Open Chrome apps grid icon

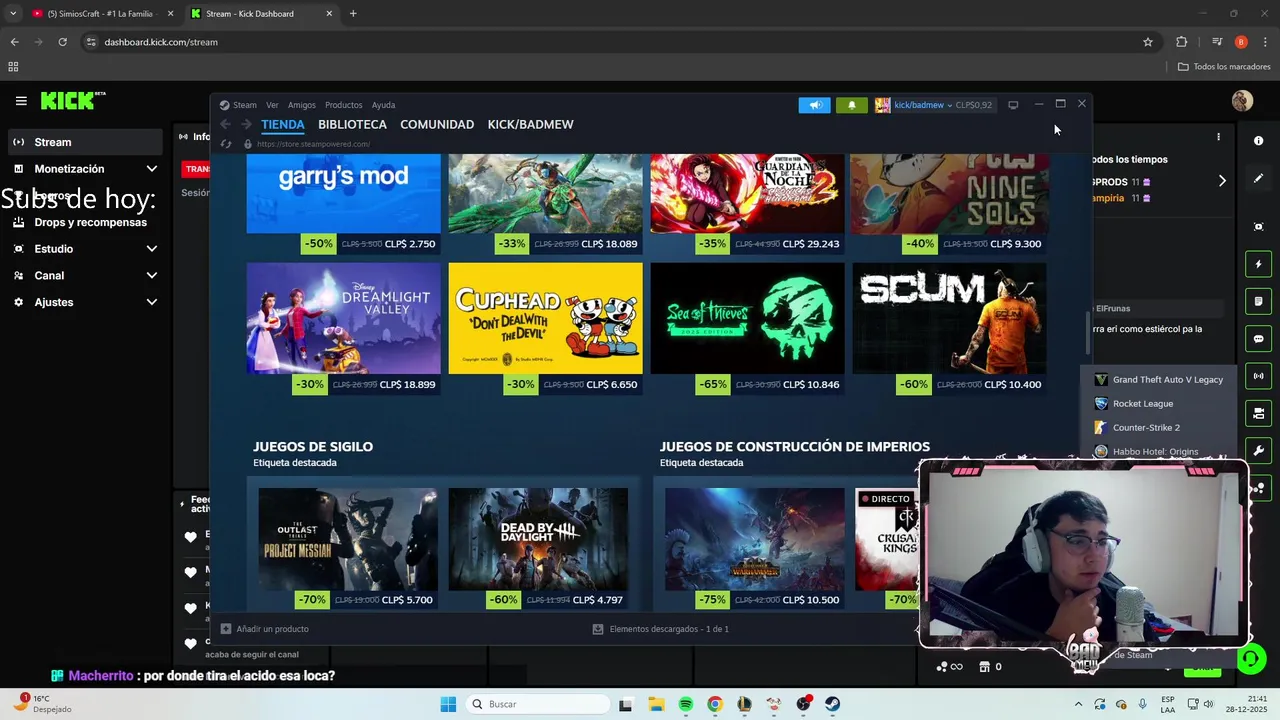[13, 67]
